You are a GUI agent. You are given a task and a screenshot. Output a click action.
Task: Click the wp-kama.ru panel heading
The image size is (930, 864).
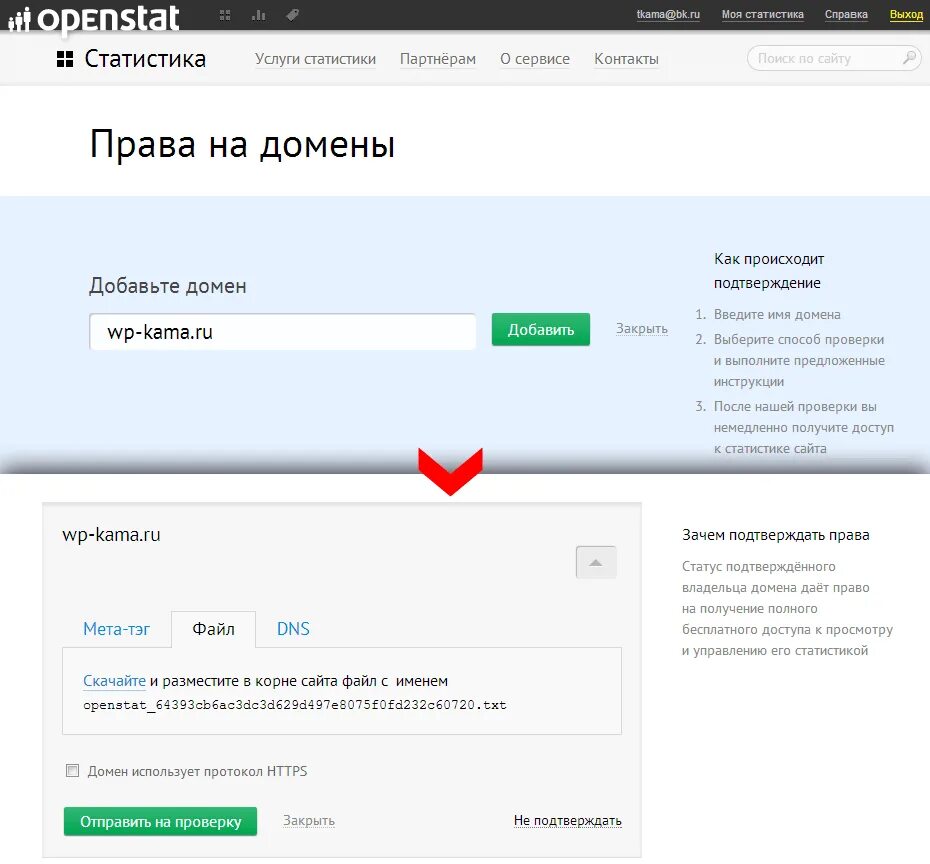[112, 534]
